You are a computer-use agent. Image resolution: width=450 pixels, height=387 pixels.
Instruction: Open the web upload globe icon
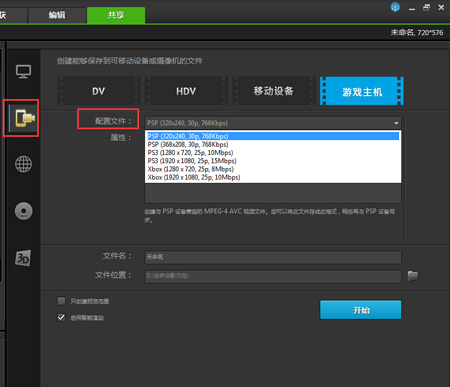tap(23, 164)
